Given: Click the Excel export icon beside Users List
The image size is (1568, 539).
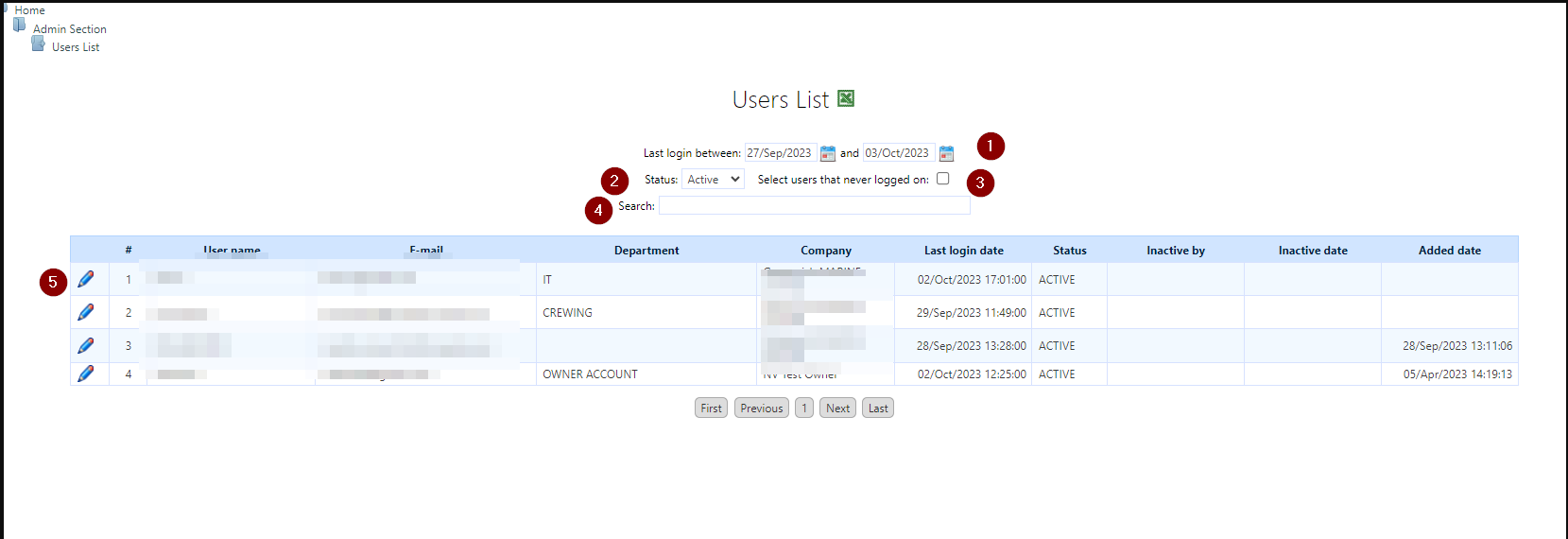Looking at the screenshot, I should (x=846, y=98).
